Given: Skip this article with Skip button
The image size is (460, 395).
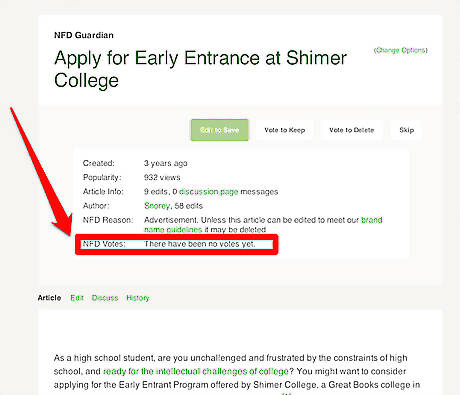Looking at the screenshot, I should 407,130.
